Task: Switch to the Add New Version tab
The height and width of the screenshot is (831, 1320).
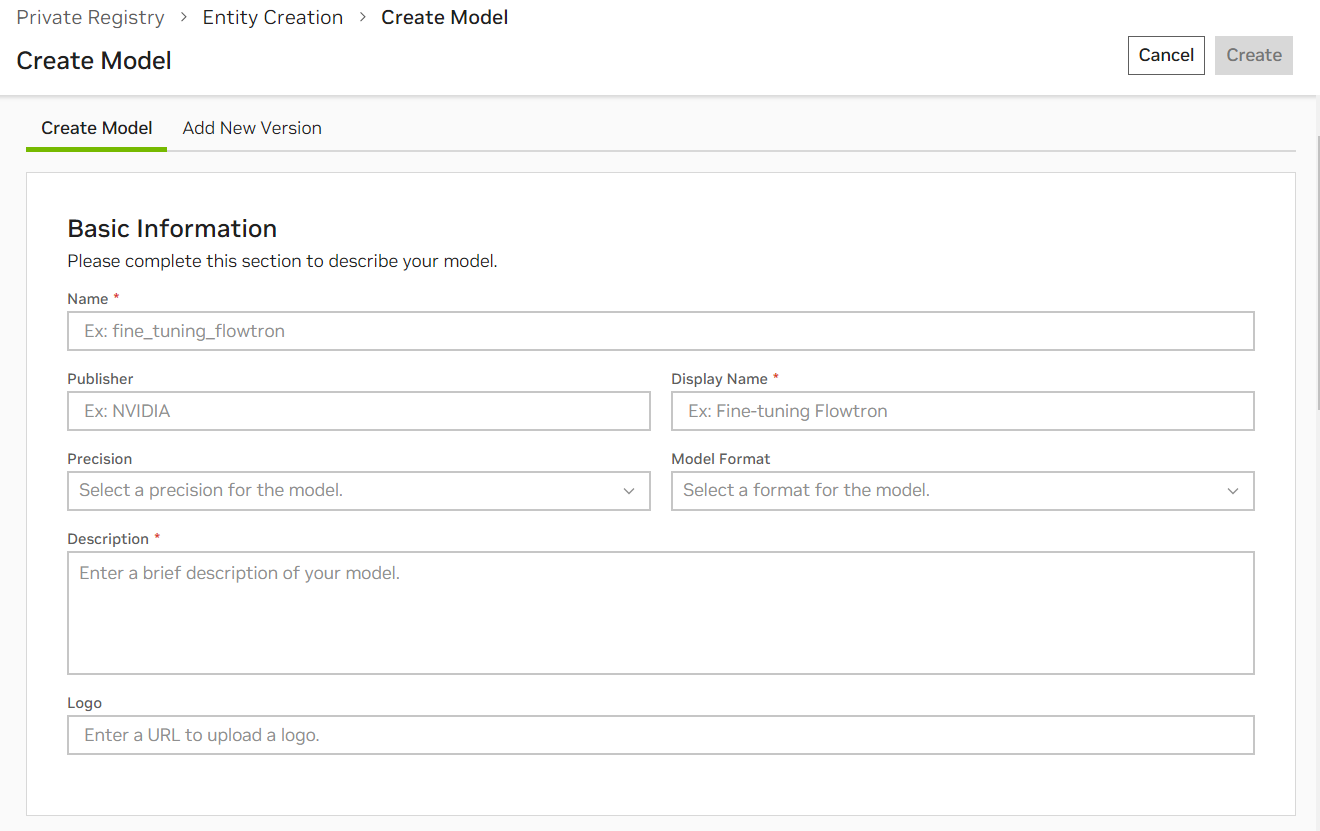Action: click(x=252, y=128)
